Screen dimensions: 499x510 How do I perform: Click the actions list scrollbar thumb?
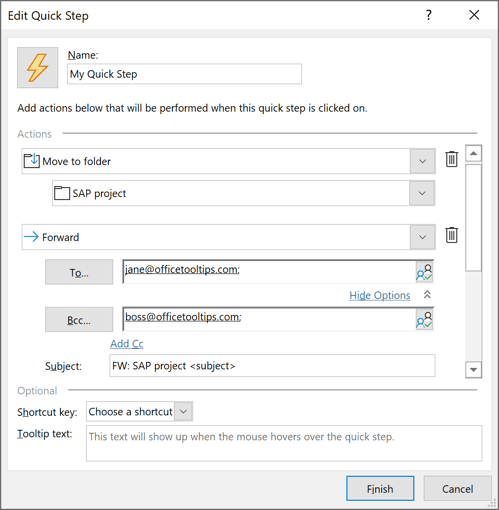tap(473, 217)
